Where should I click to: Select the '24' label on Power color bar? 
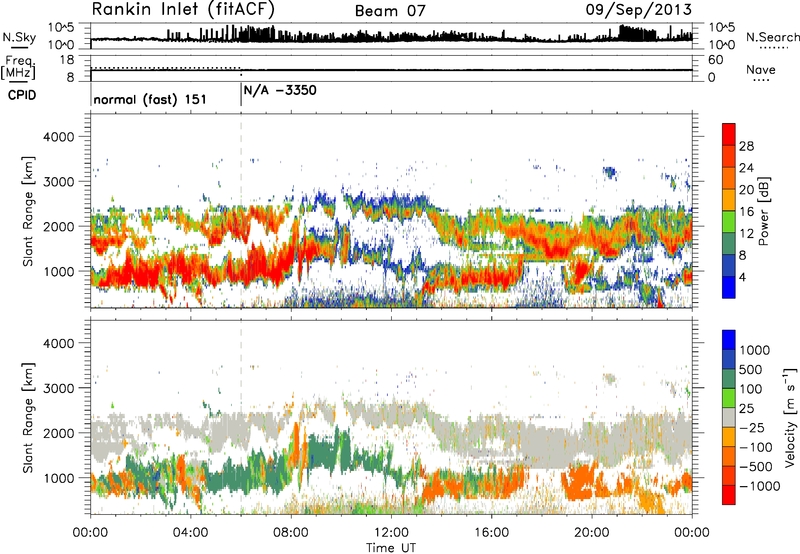pos(746,168)
